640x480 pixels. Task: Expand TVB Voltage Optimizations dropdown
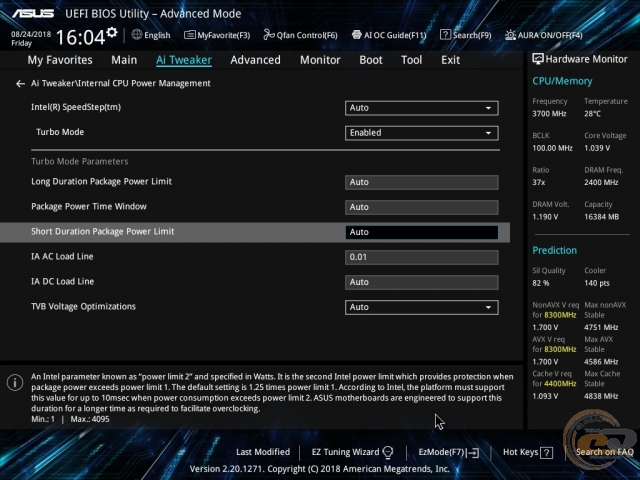[422, 307]
